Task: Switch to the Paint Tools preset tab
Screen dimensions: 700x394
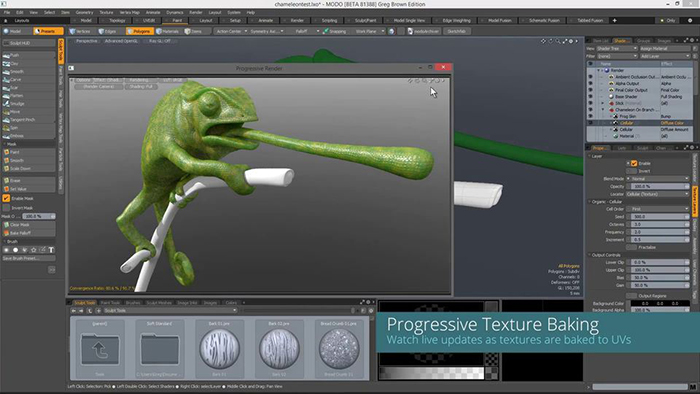Action: point(110,303)
